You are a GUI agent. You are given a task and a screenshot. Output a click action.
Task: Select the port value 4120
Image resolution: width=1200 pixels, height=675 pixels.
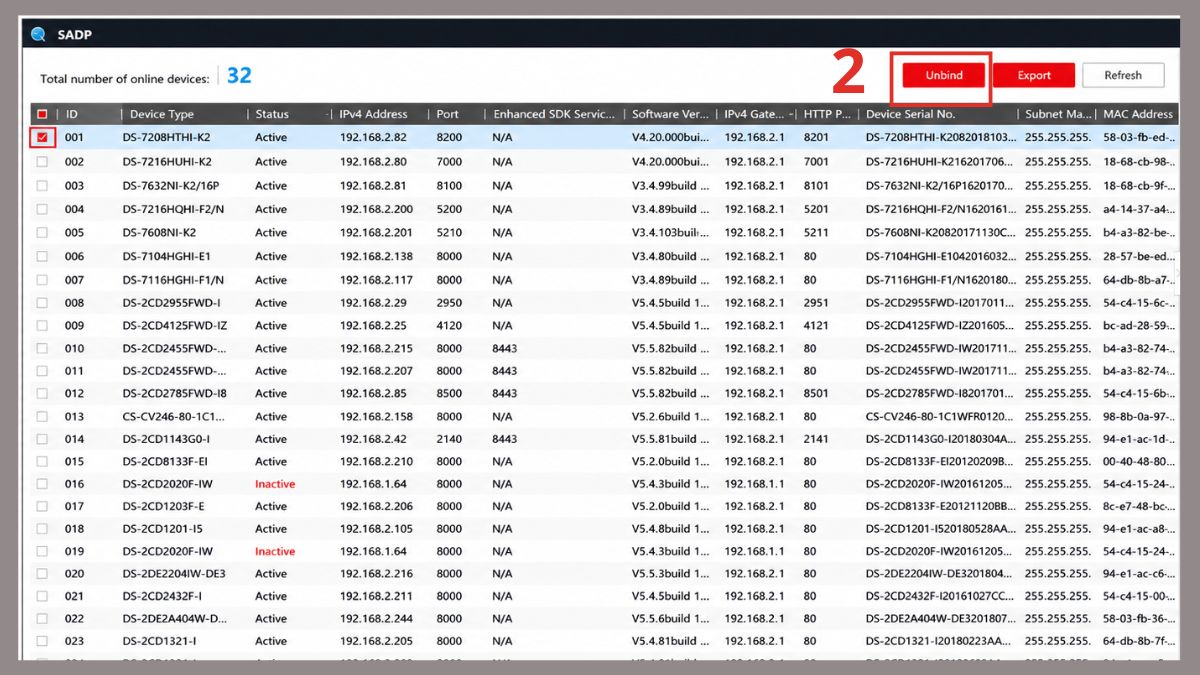(x=449, y=326)
